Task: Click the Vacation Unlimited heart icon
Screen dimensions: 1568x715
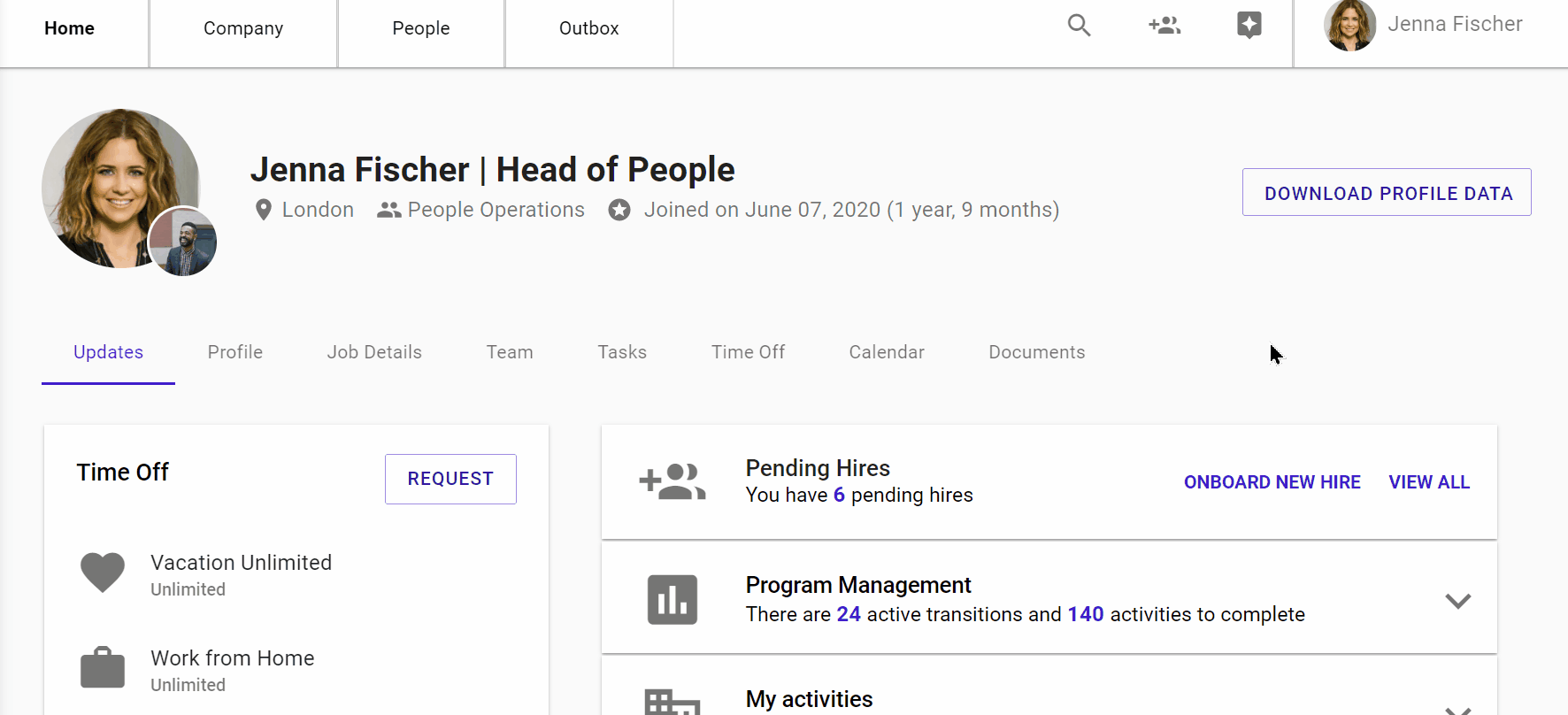Action: [103, 573]
